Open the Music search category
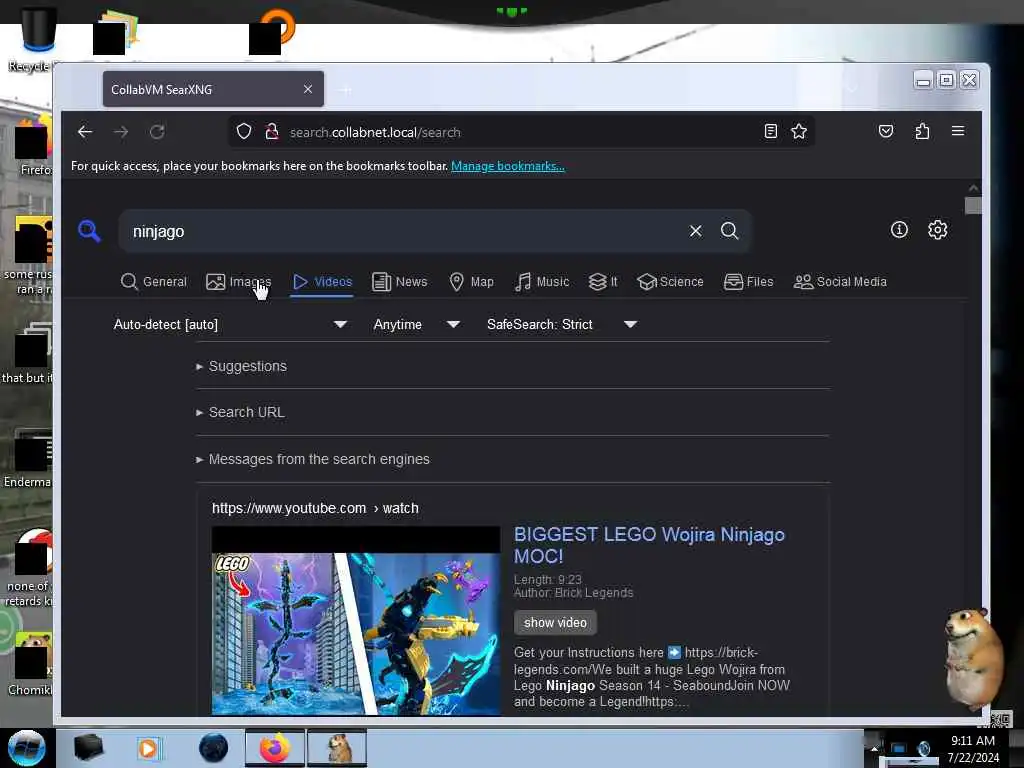The height and width of the screenshot is (768, 1024). tap(541, 281)
